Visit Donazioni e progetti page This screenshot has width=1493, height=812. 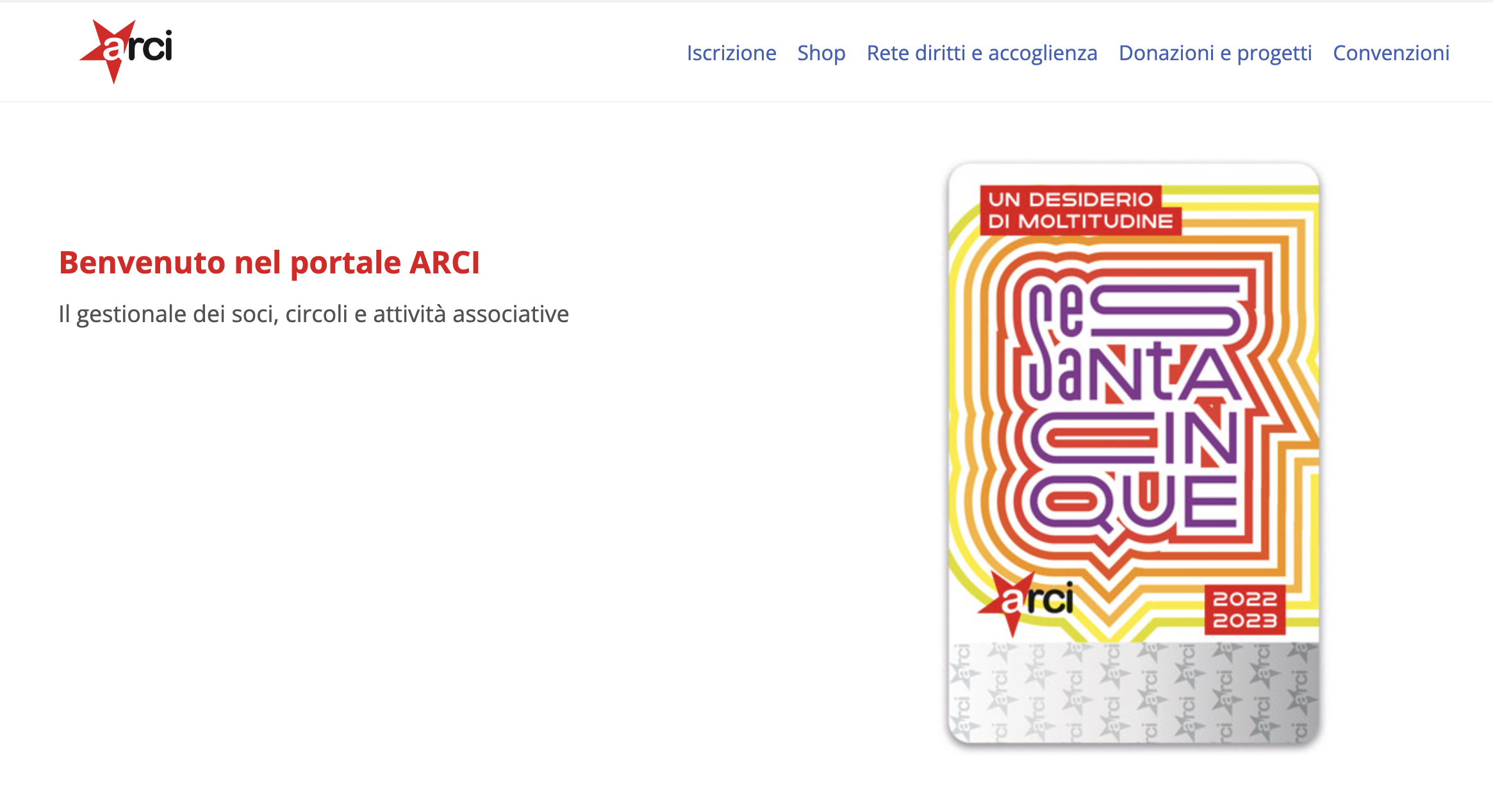point(1215,53)
